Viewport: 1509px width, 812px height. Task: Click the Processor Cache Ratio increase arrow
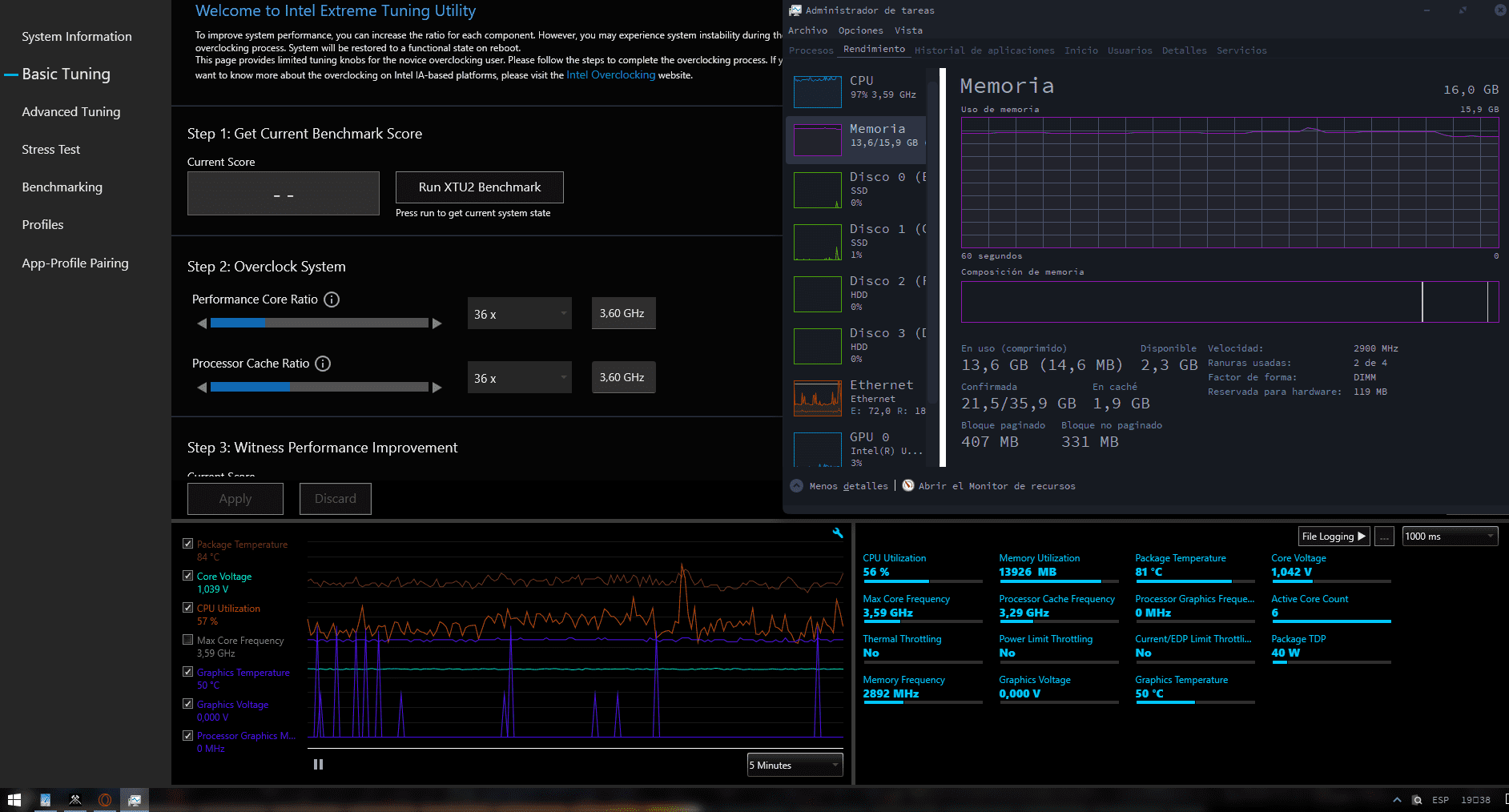pos(437,388)
